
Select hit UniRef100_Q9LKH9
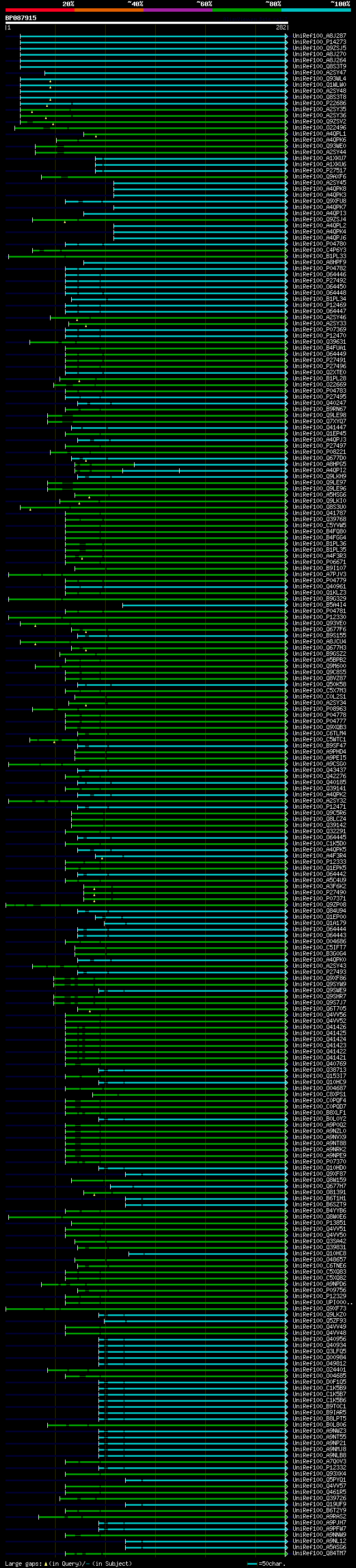[x=319, y=477]
